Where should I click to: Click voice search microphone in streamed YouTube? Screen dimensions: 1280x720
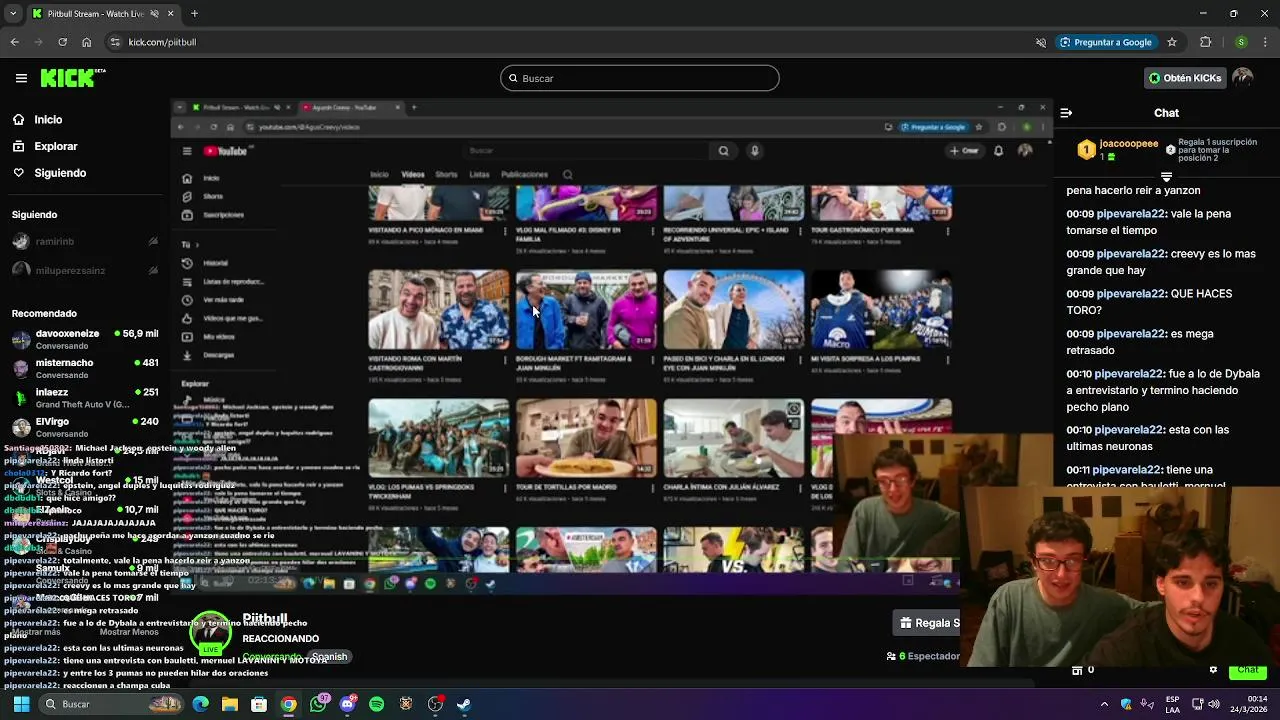(755, 151)
